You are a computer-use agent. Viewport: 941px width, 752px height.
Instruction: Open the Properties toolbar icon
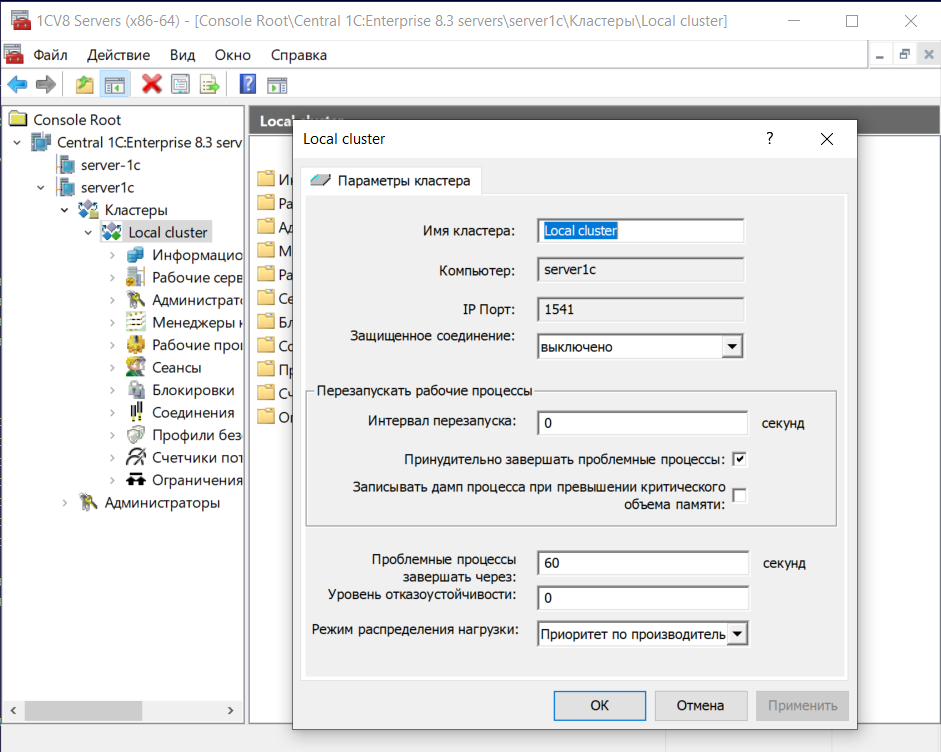[180, 84]
